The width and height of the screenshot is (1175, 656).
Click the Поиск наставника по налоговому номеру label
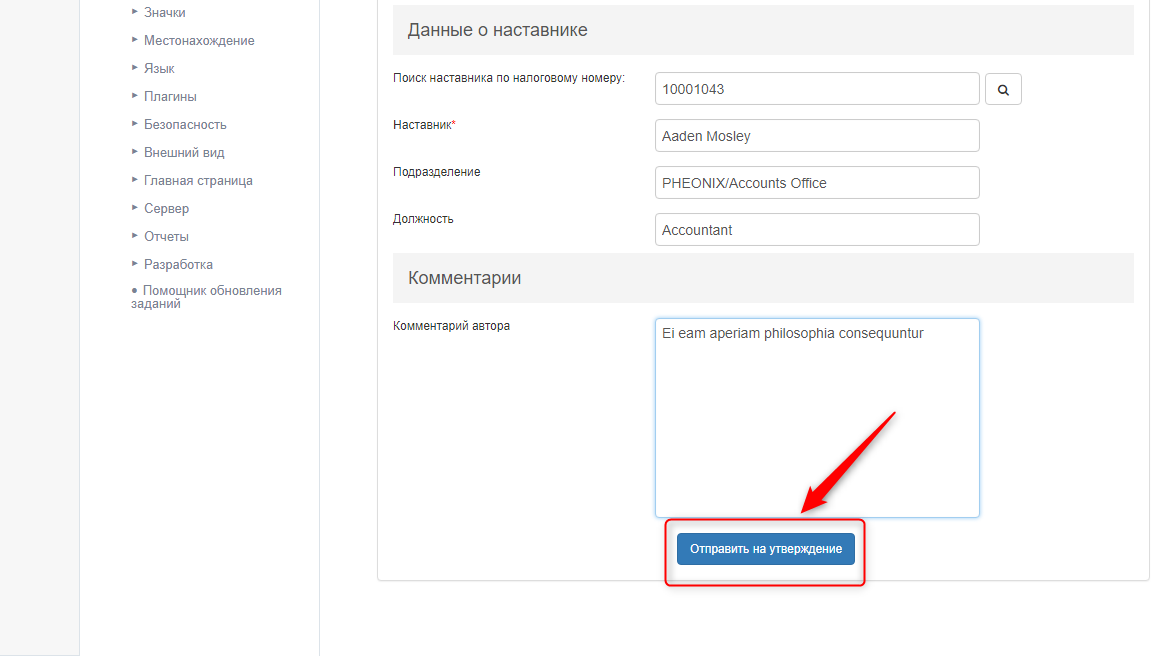coord(509,78)
